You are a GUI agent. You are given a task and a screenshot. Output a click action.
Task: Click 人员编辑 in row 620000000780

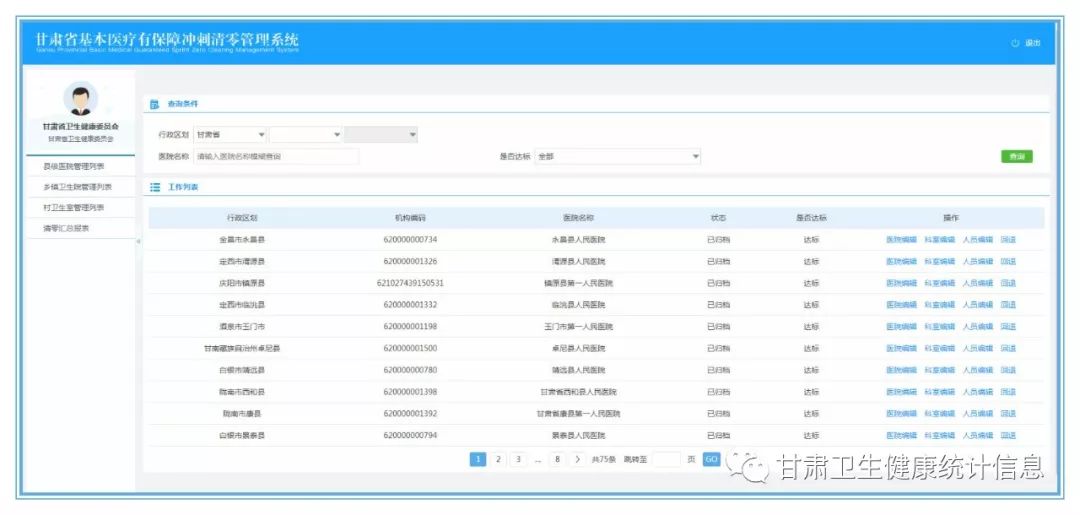(978, 370)
